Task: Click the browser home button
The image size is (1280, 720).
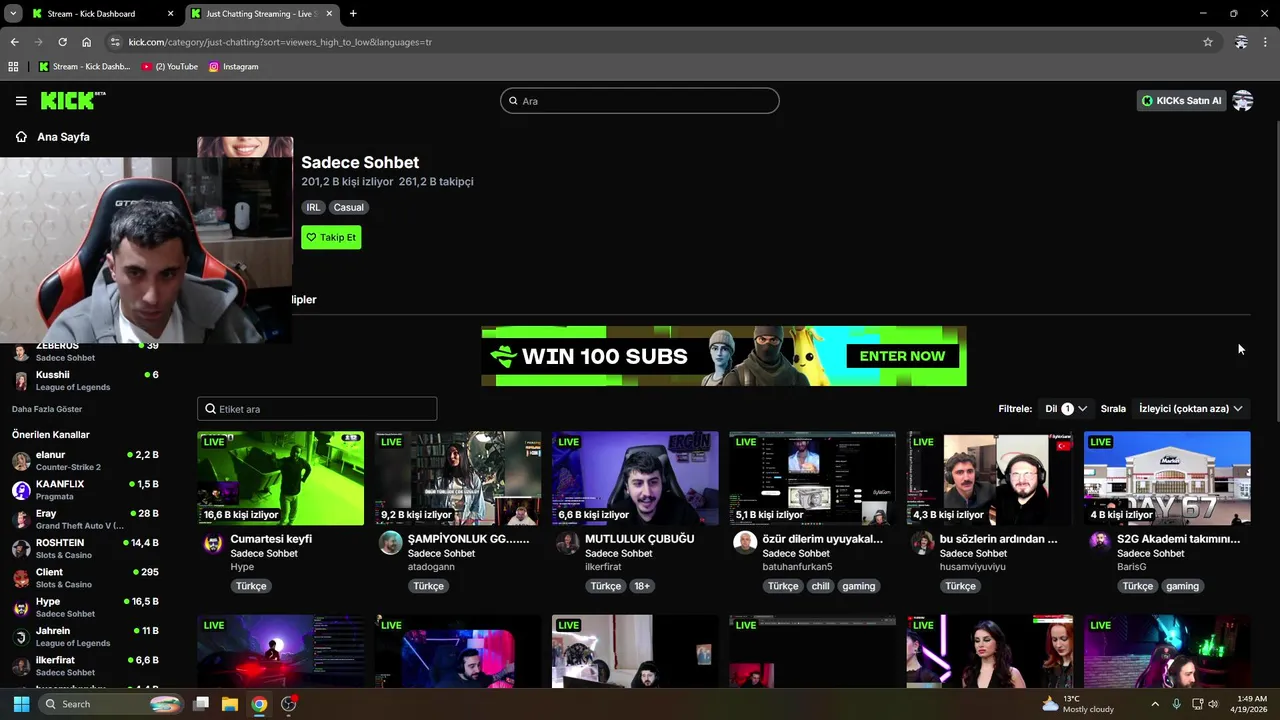Action: (87, 42)
